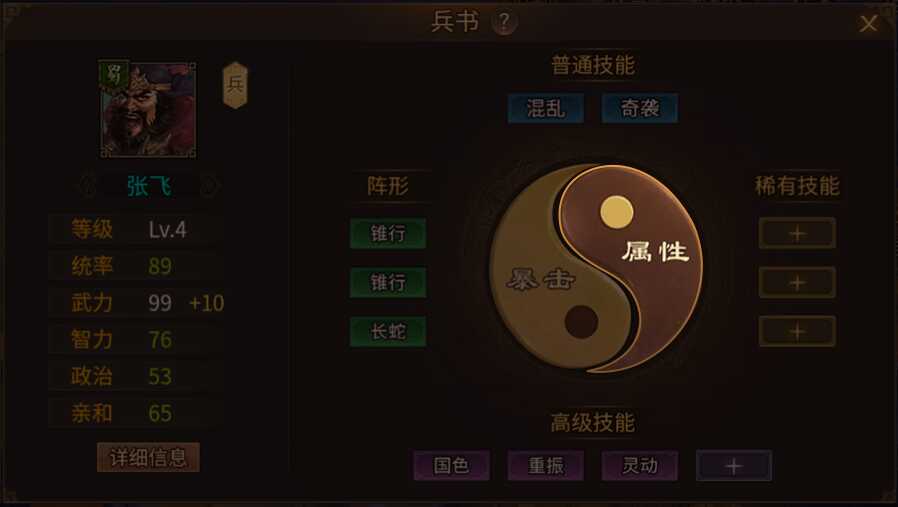Choose the 长蛇 formation

click(388, 331)
